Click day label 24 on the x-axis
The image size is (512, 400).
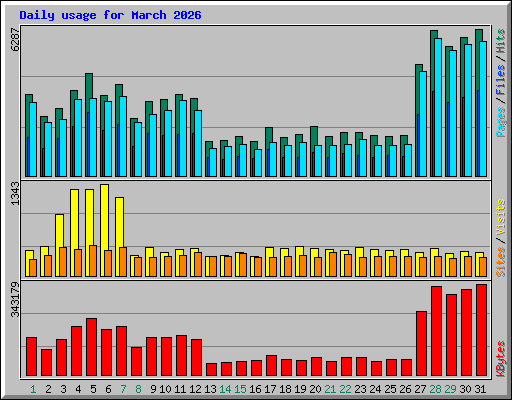coord(375,389)
